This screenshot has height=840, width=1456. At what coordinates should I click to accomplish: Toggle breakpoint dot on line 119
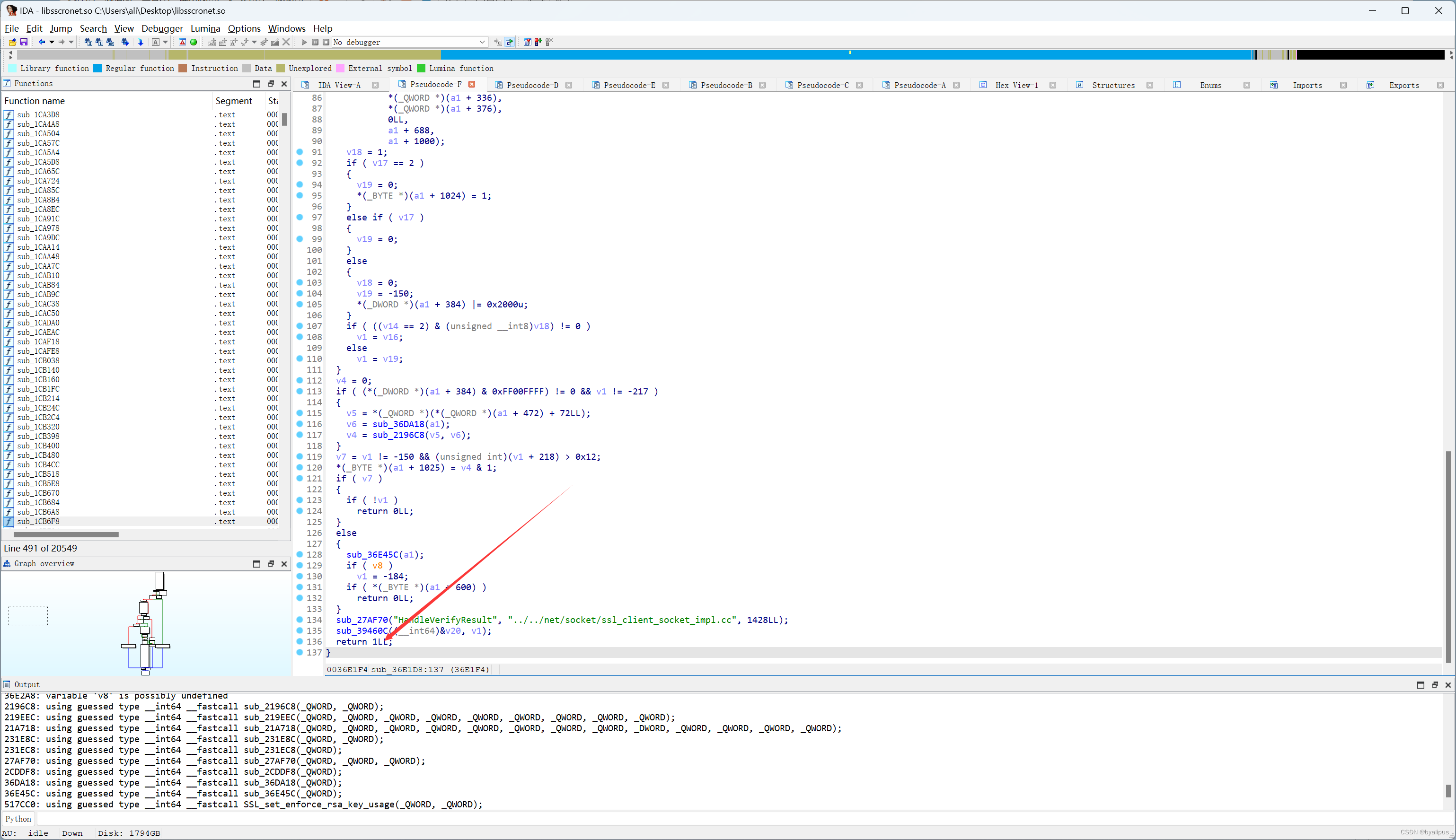(x=300, y=456)
